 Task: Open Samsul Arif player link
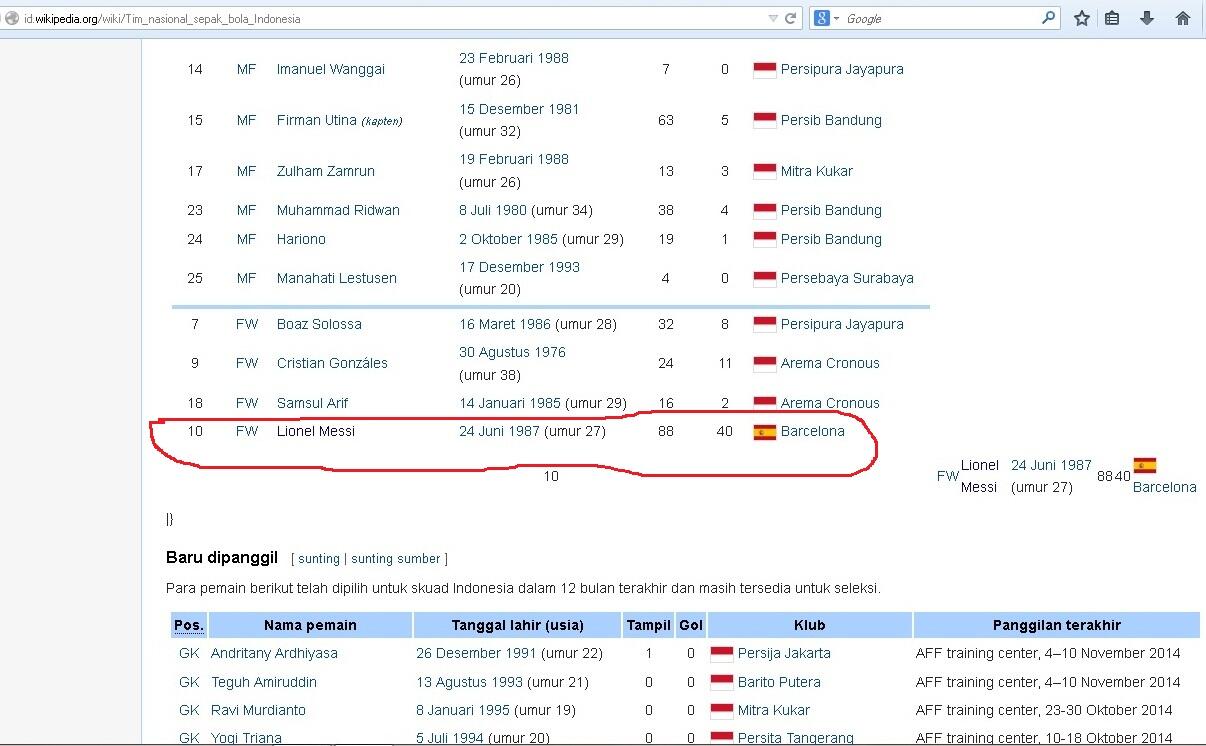click(x=313, y=403)
